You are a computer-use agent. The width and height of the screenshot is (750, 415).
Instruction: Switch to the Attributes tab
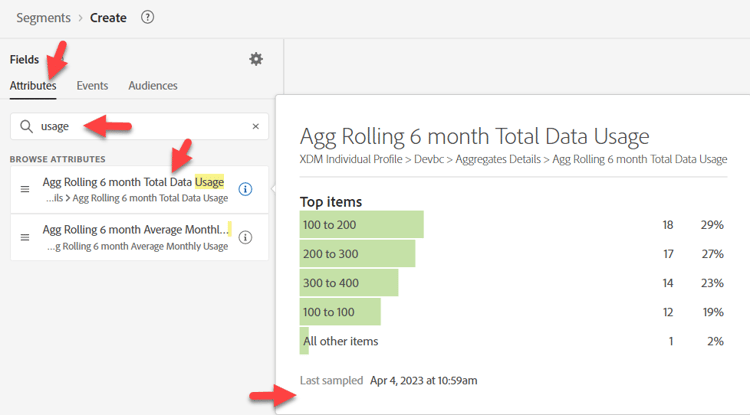click(33, 86)
